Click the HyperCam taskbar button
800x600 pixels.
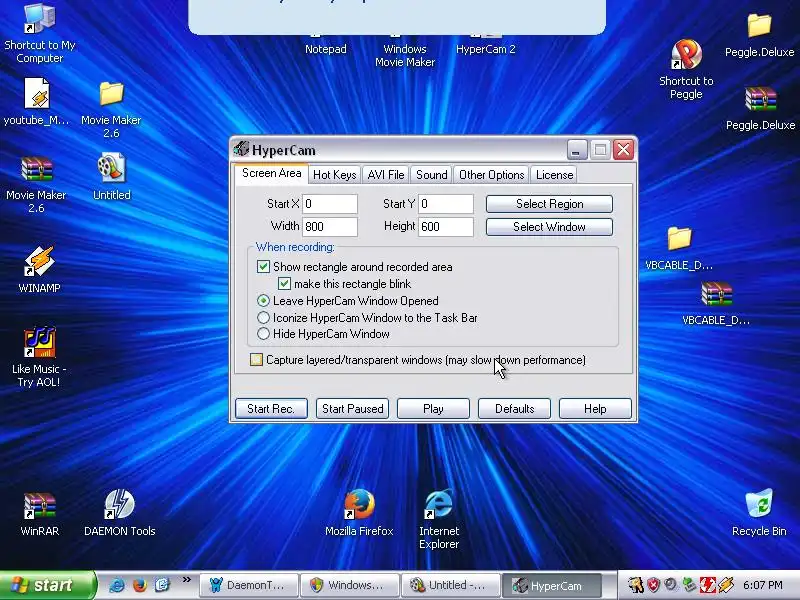coord(552,585)
